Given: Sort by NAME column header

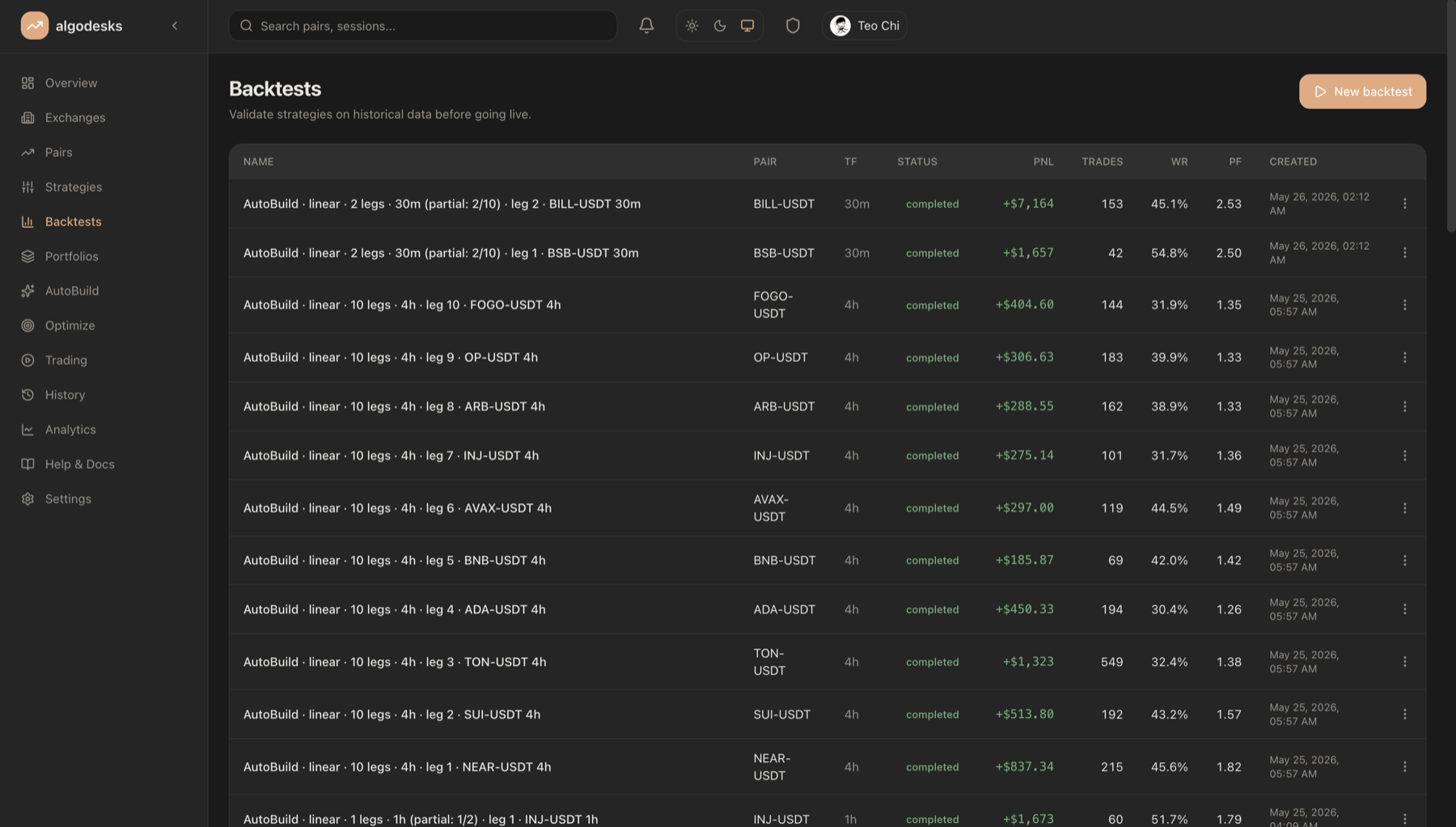Looking at the screenshot, I should [259, 162].
